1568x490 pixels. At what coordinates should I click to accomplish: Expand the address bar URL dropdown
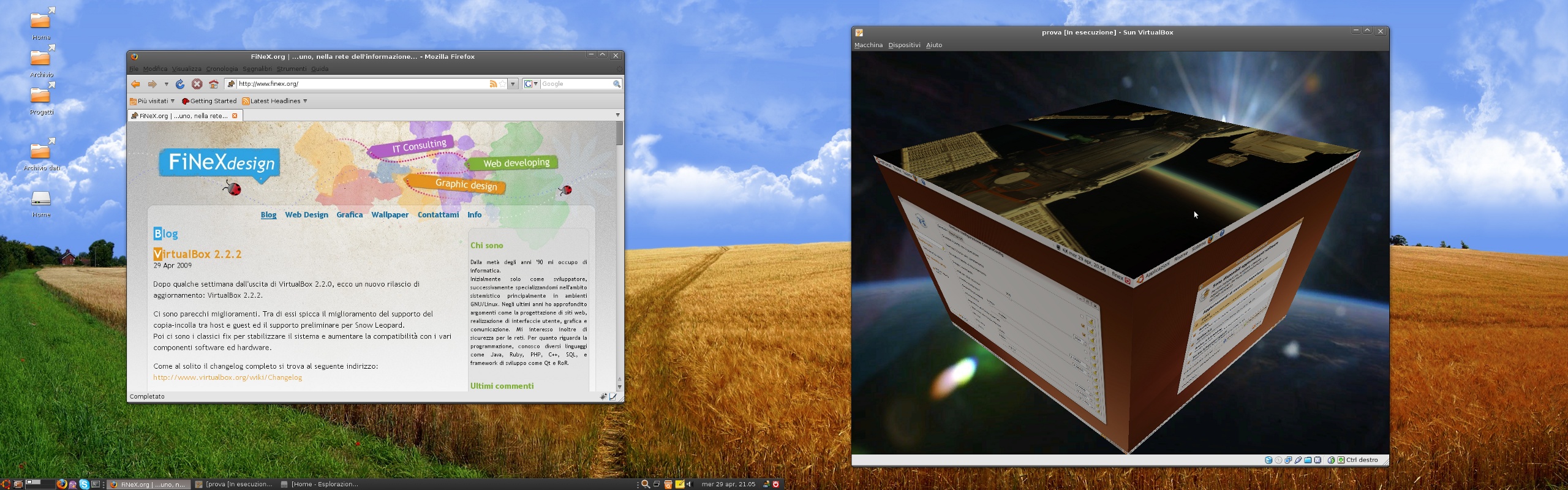pyautogui.click(x=513, y=84)
